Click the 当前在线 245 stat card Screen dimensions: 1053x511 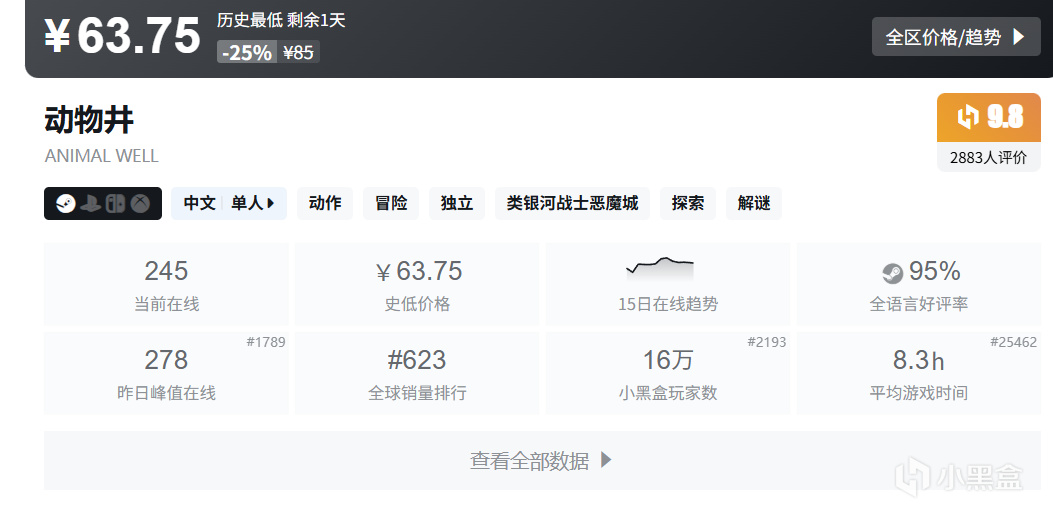[167, 284]
